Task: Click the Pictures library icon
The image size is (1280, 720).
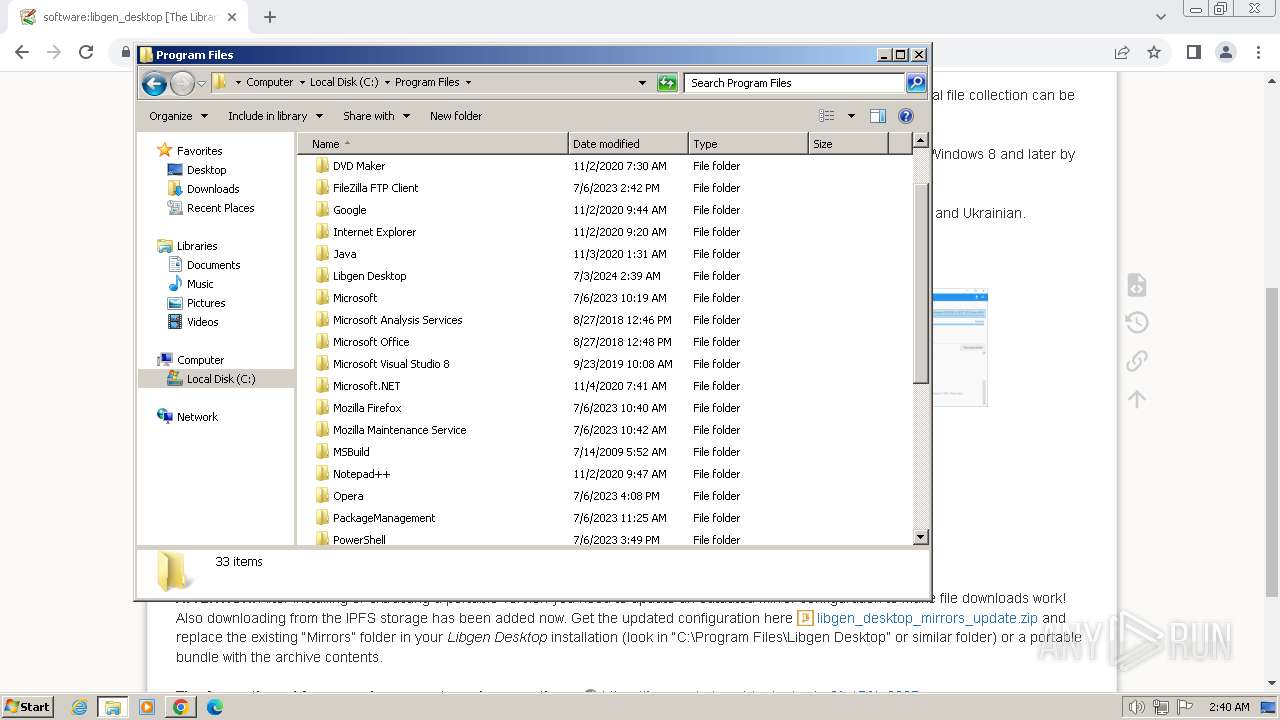Action: 175,303
